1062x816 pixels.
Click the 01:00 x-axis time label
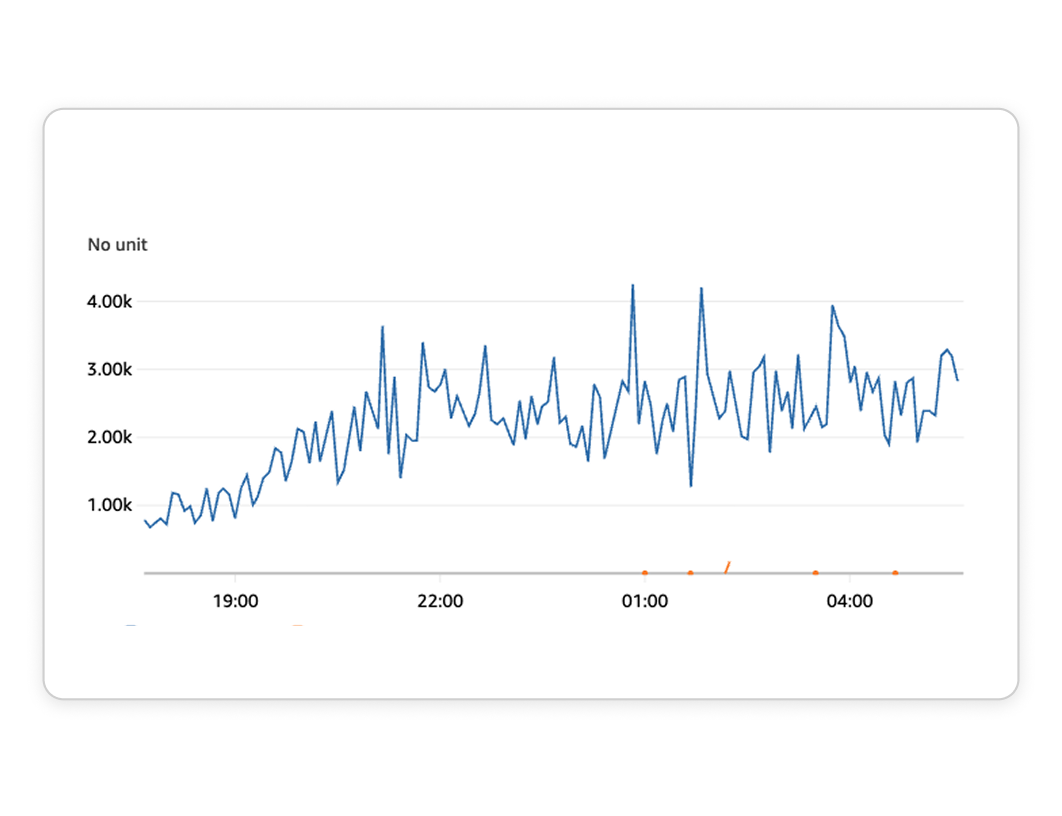coord(645,601)
